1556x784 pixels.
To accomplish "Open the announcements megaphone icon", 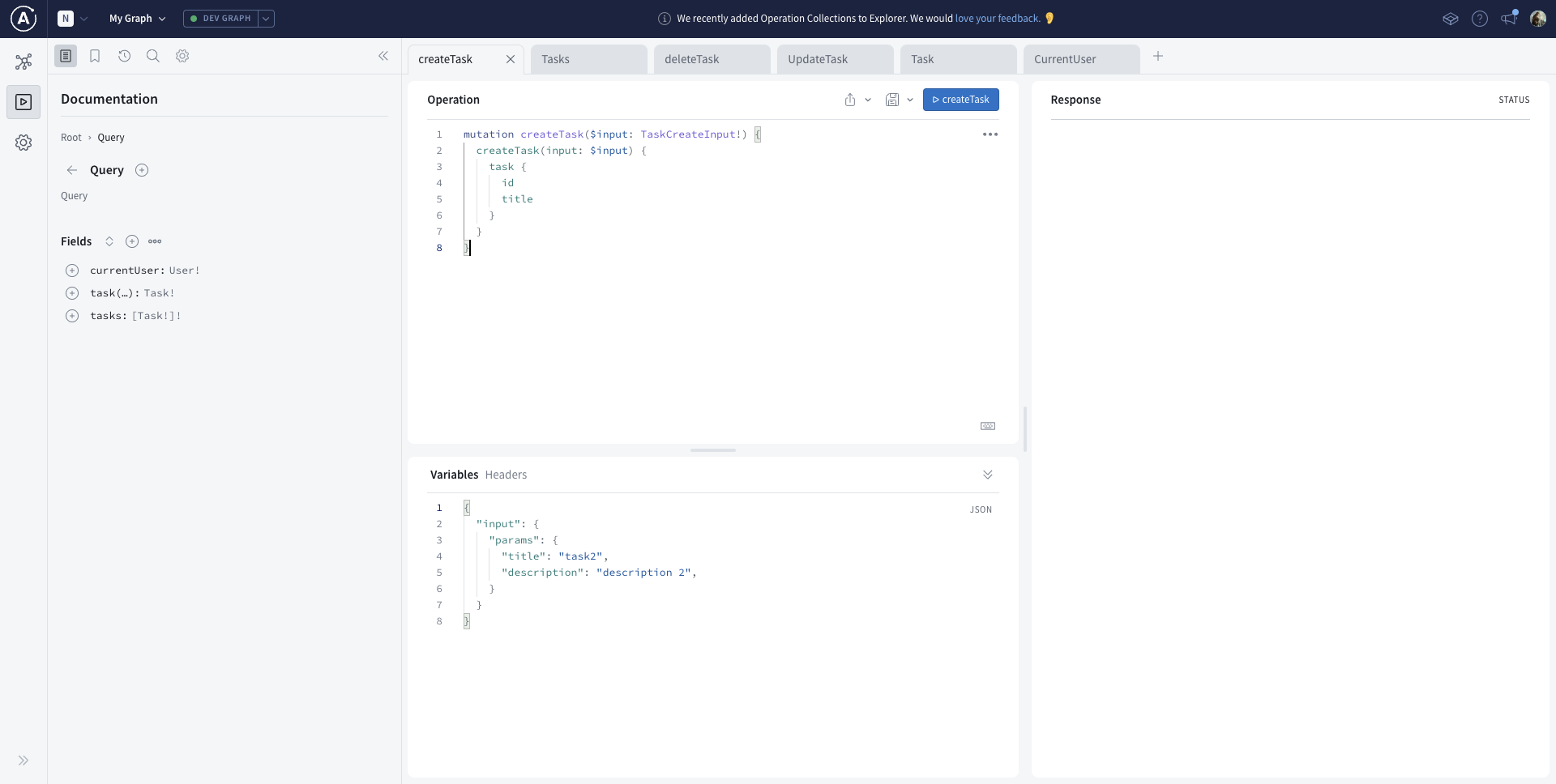I will (1509, 18).
